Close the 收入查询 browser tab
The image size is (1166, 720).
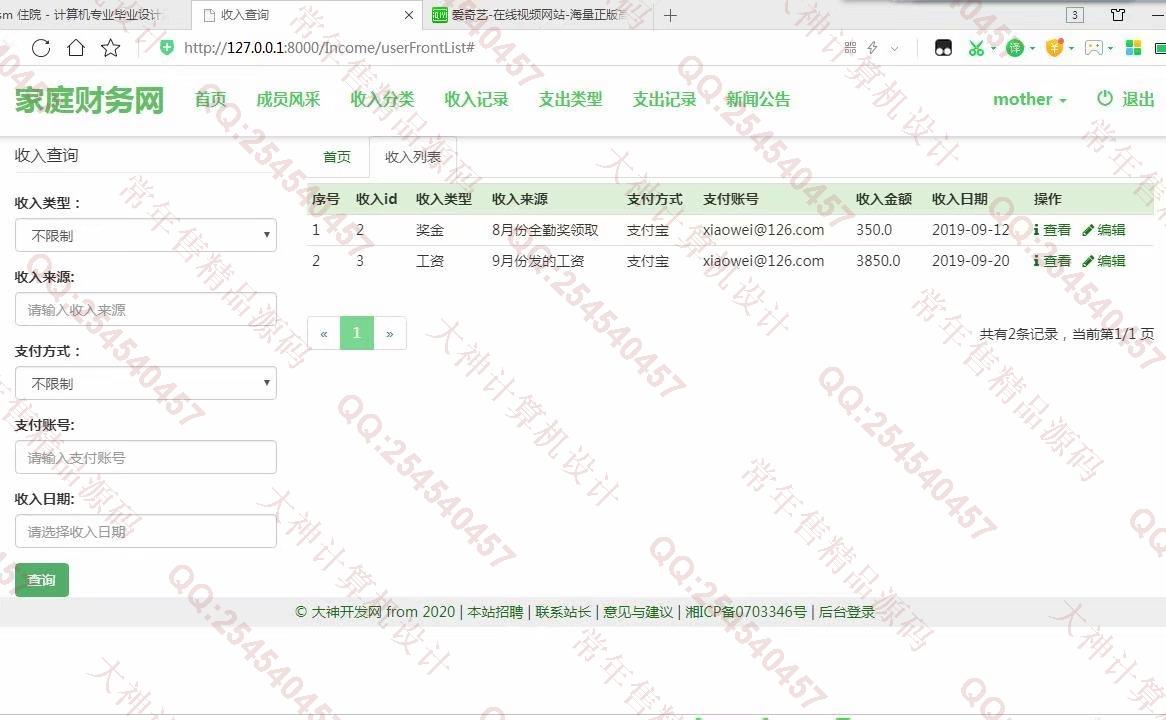(408, 15)
